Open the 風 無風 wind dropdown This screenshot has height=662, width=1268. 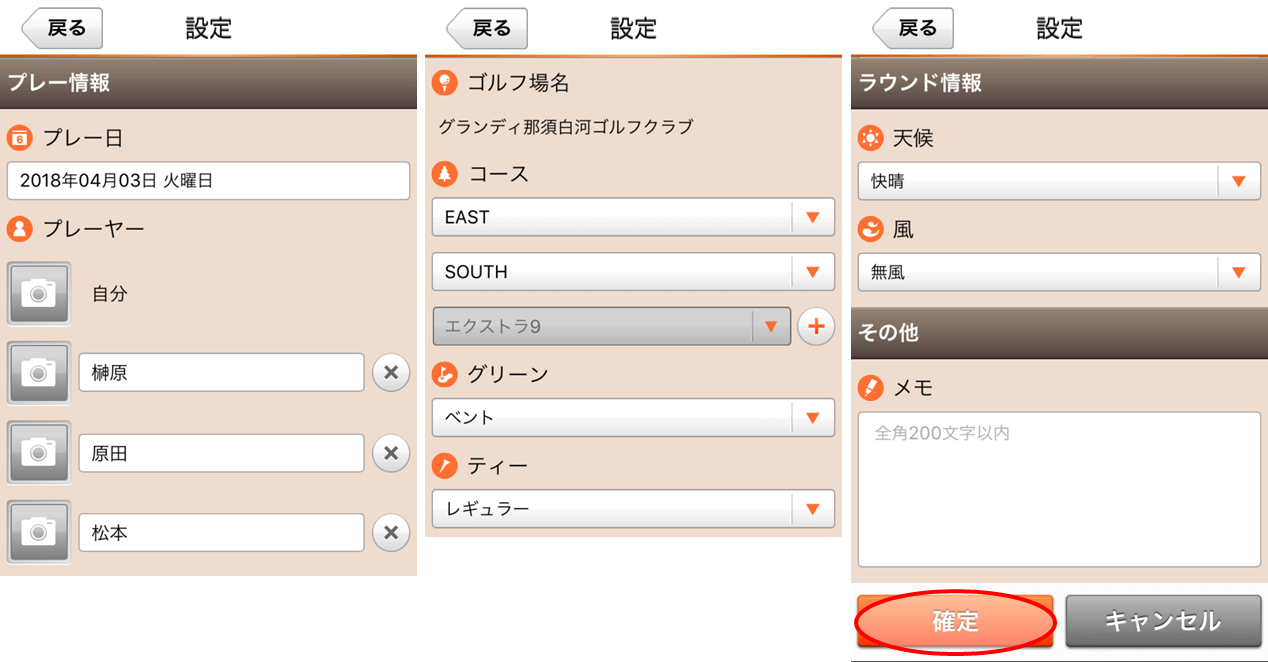[x=1059, y=272]
